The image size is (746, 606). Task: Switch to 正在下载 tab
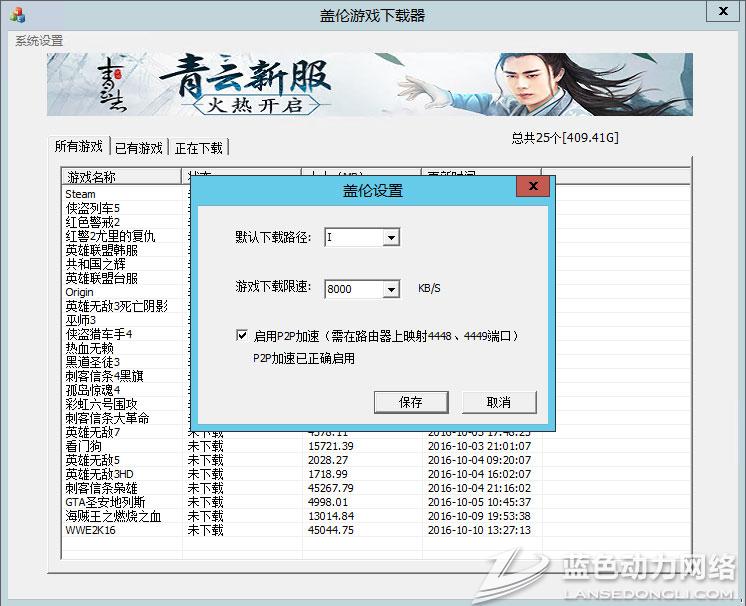198,148
